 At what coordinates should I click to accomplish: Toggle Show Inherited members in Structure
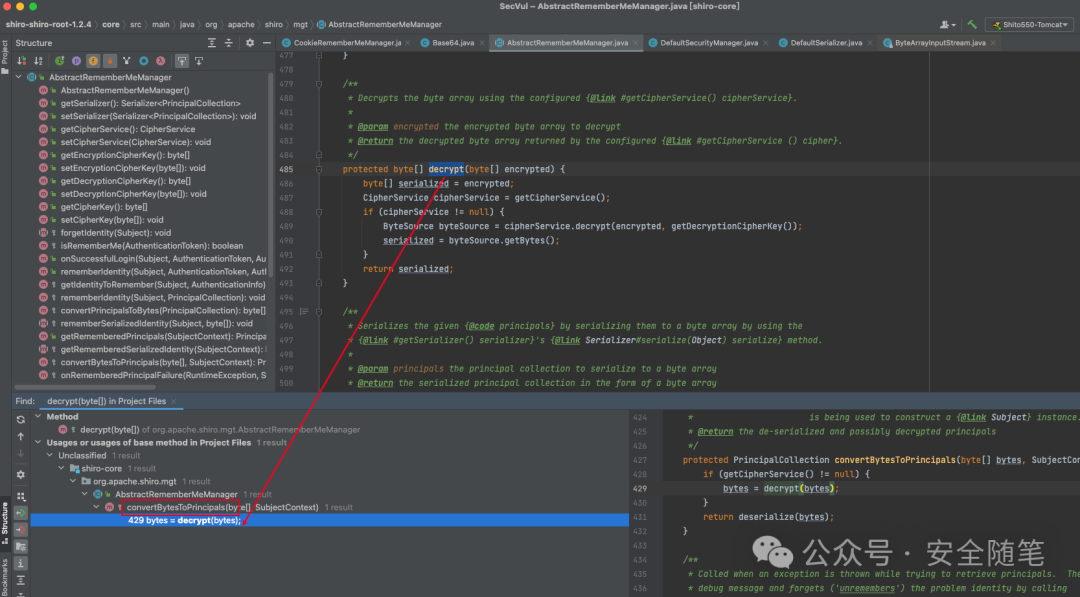coord(59,61)
